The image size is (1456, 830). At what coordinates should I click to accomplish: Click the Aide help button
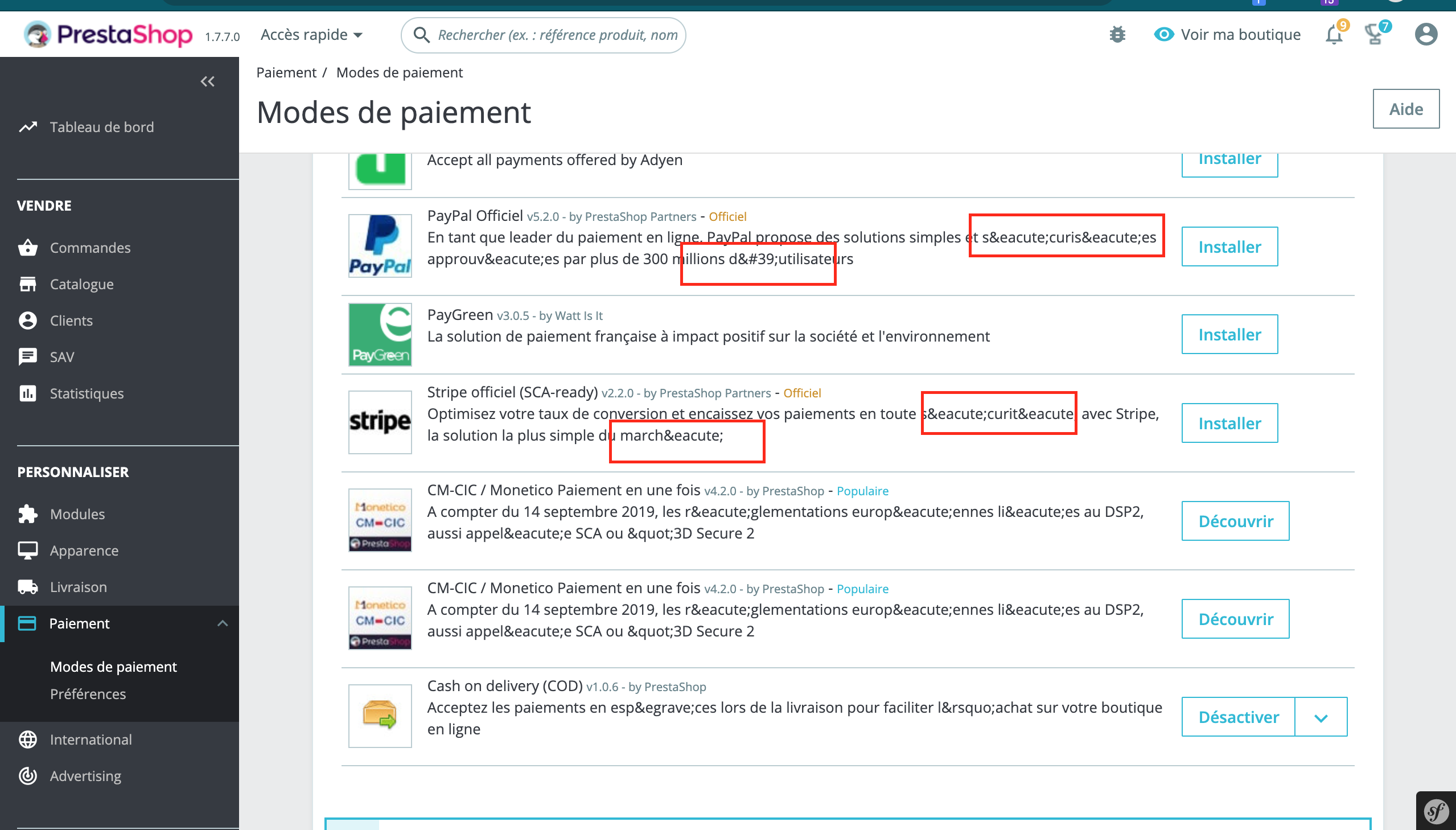click(x=1405, y=109)
